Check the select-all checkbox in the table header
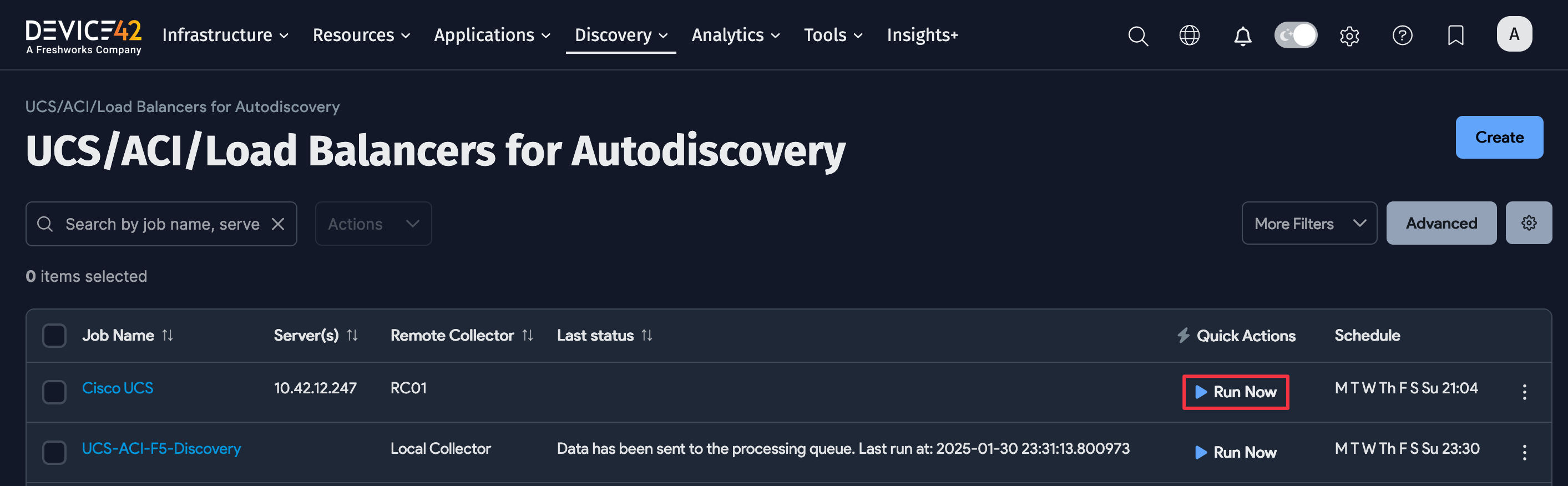Screen dimensions: 1568x486 click(54, 335)
